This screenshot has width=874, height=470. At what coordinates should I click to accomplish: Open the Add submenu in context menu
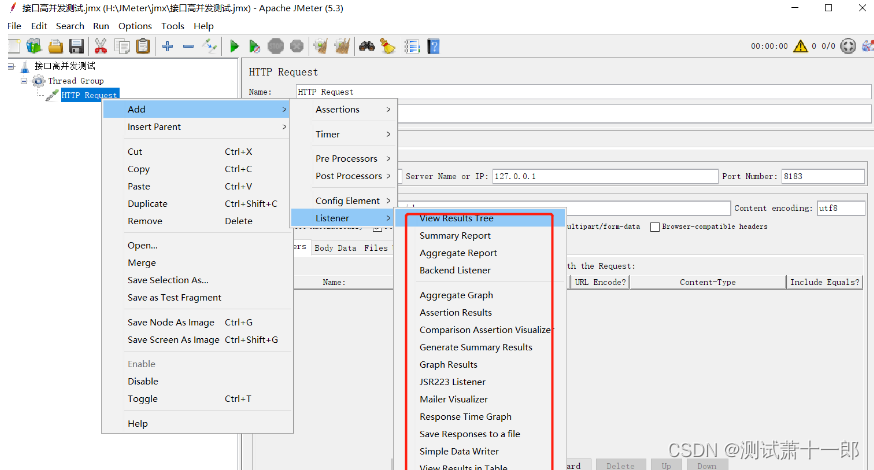[x=196, y=109]
